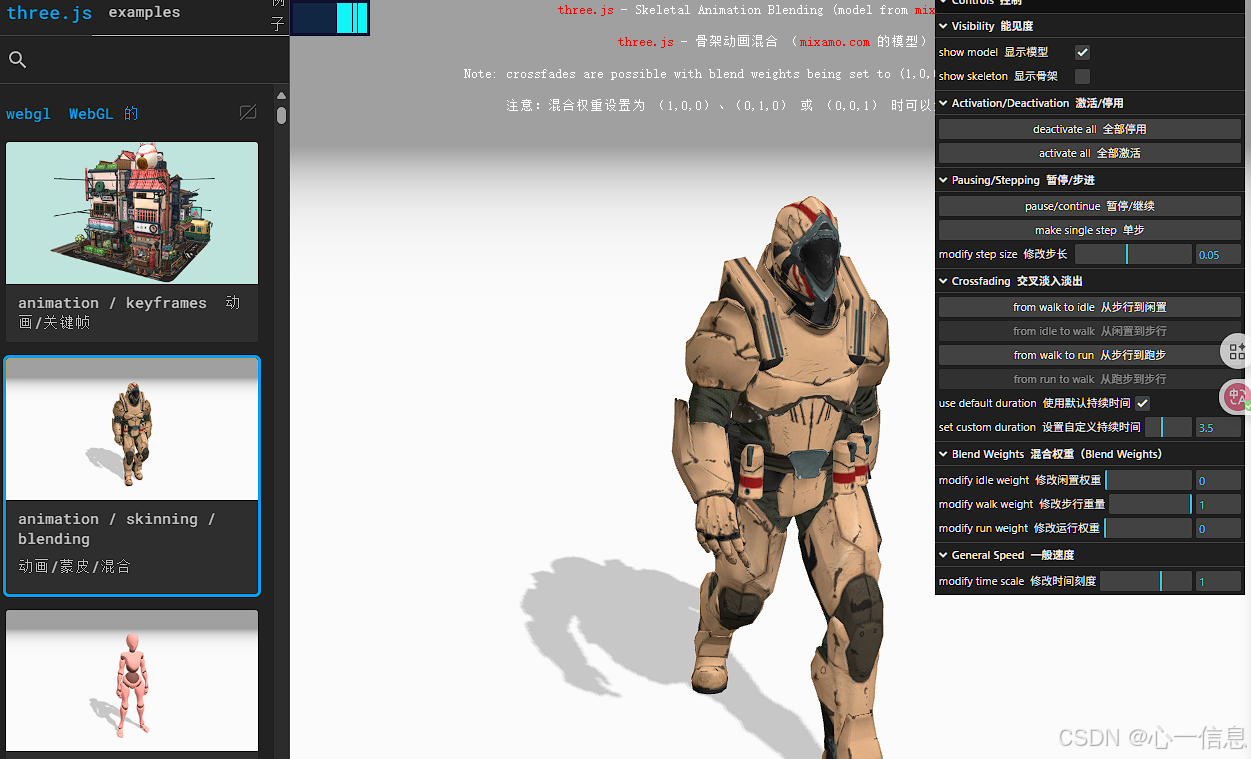Start crossfade from walk to idle

point(1089,307)
